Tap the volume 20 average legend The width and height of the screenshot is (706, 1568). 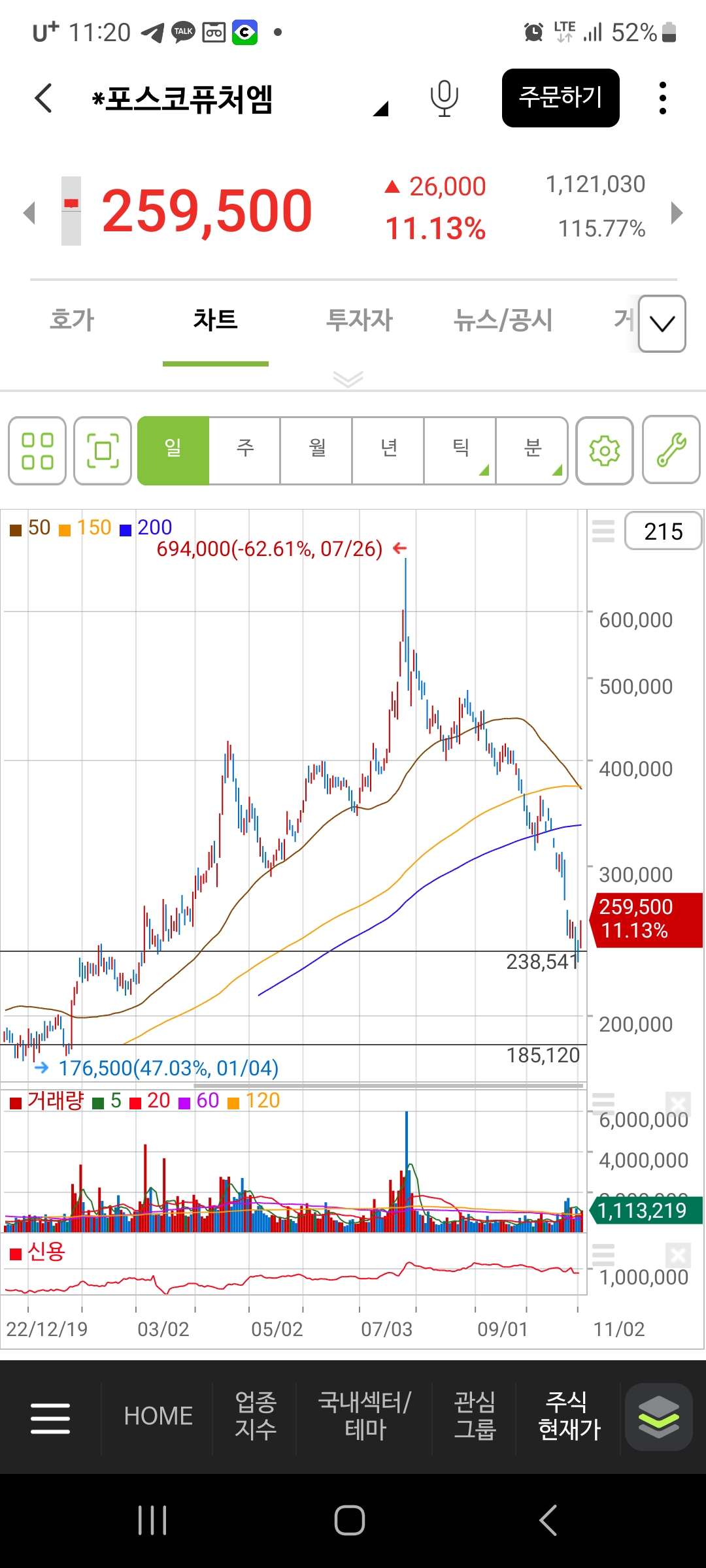(150, 1102)
